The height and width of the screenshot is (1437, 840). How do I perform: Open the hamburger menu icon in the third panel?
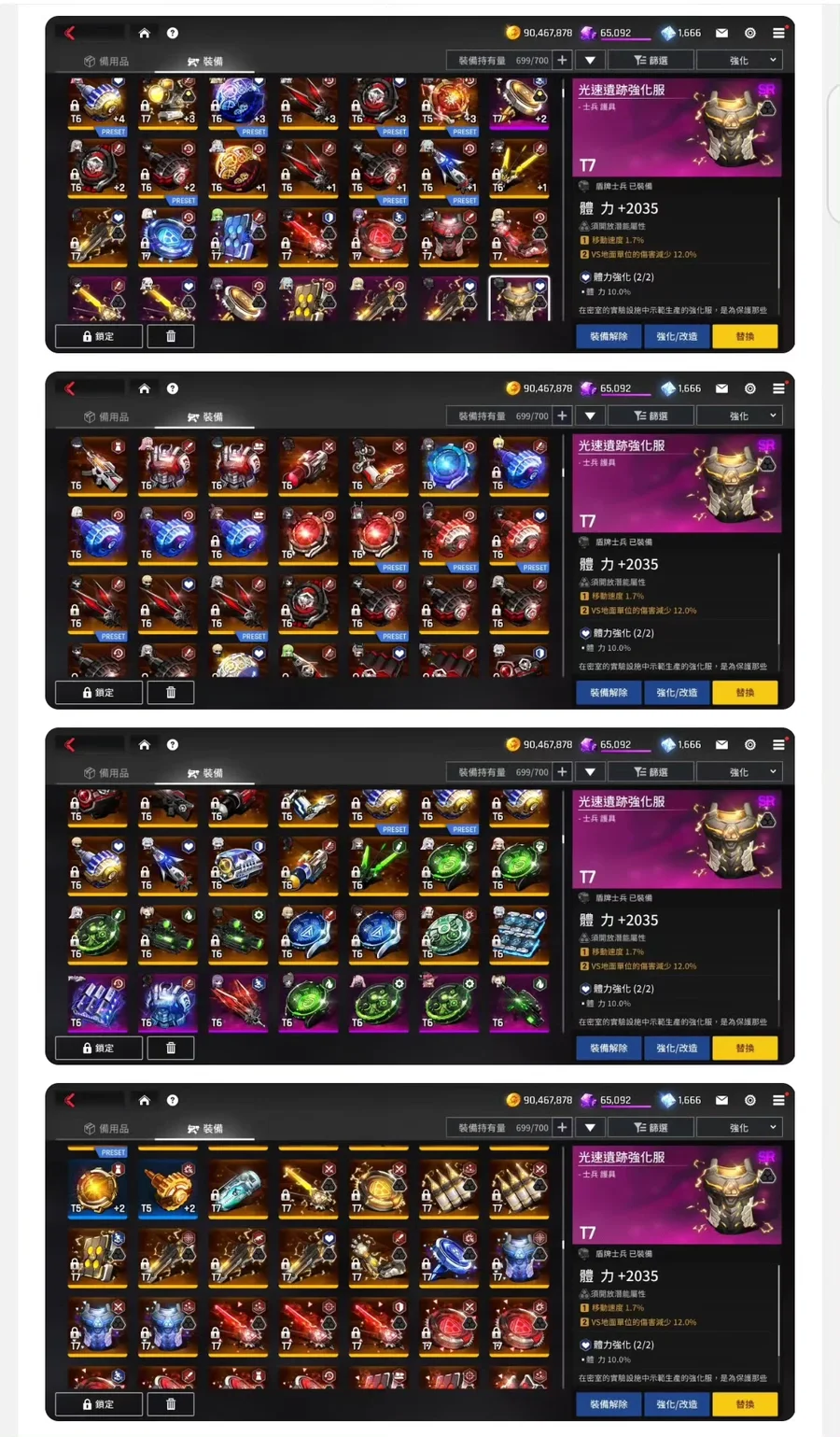[778, 744]
